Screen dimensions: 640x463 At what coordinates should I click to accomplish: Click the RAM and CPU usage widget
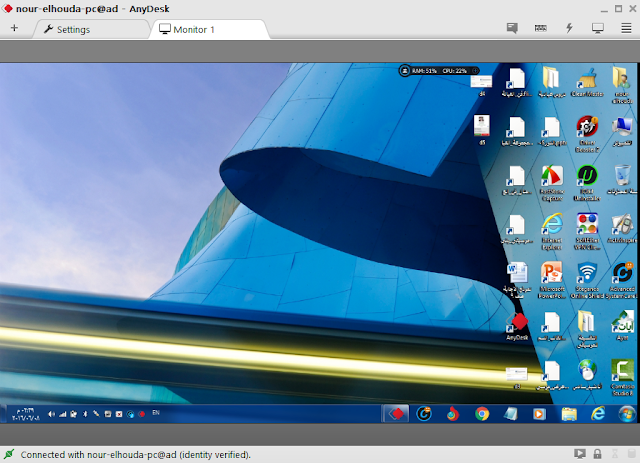[x=439, y=71]
